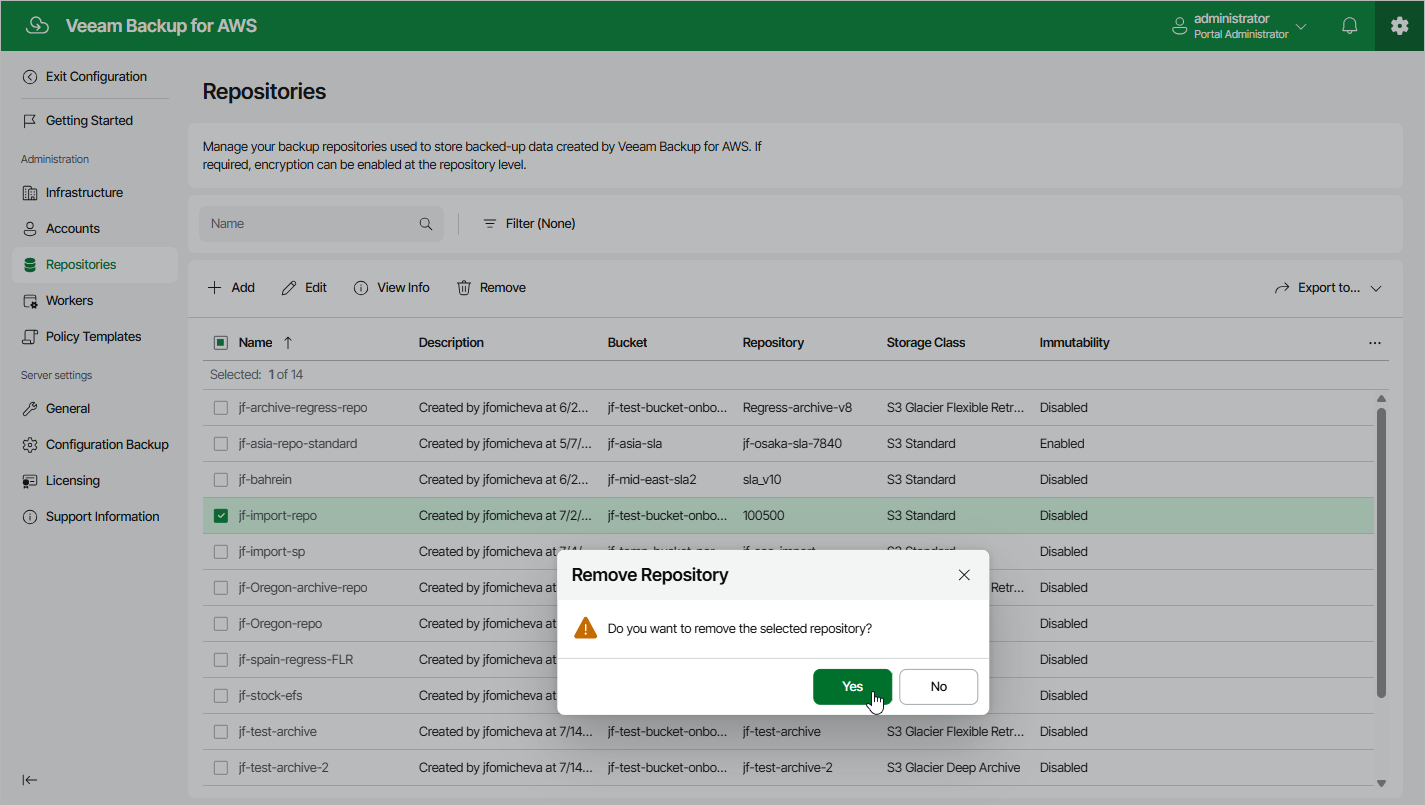Open the column settings ellipsis
This screenshot has width=1425, height=805.
(1375, 343)
